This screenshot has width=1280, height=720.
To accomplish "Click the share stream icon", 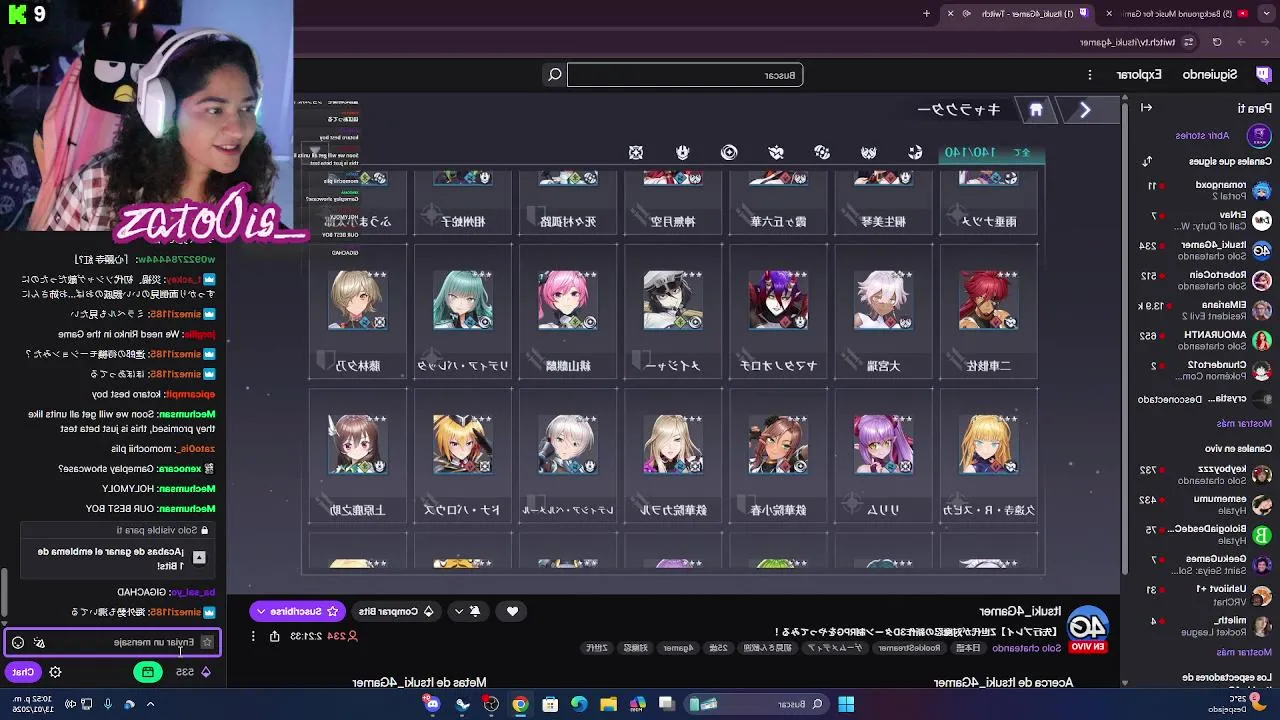I will click(x=275, y=636).
